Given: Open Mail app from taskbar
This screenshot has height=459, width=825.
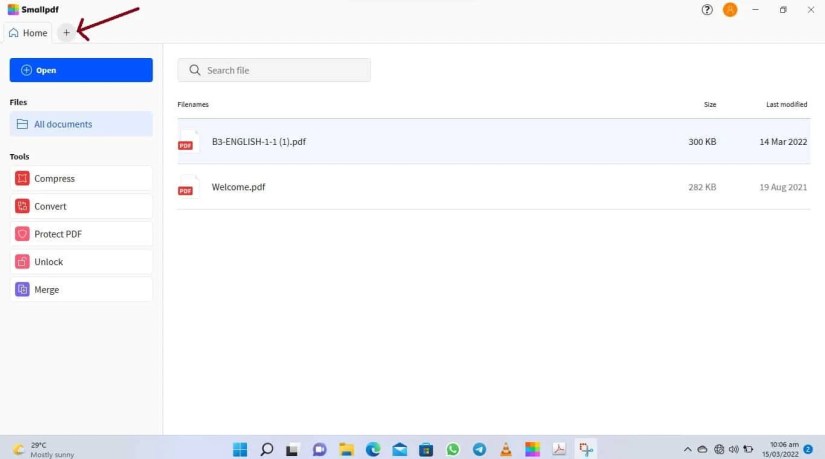Looking at the screenshot, I should pyautogui.click(x=400, y=449).
